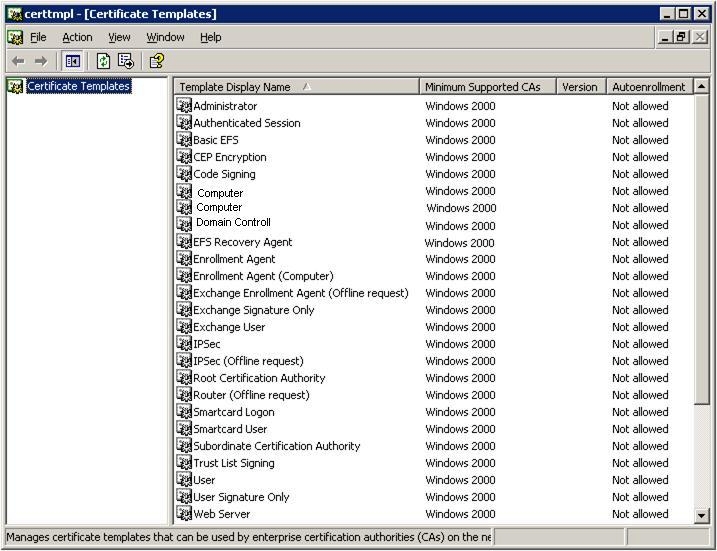Click the Export List toolbar icon
717x551 pixels.
coord(126,61)
